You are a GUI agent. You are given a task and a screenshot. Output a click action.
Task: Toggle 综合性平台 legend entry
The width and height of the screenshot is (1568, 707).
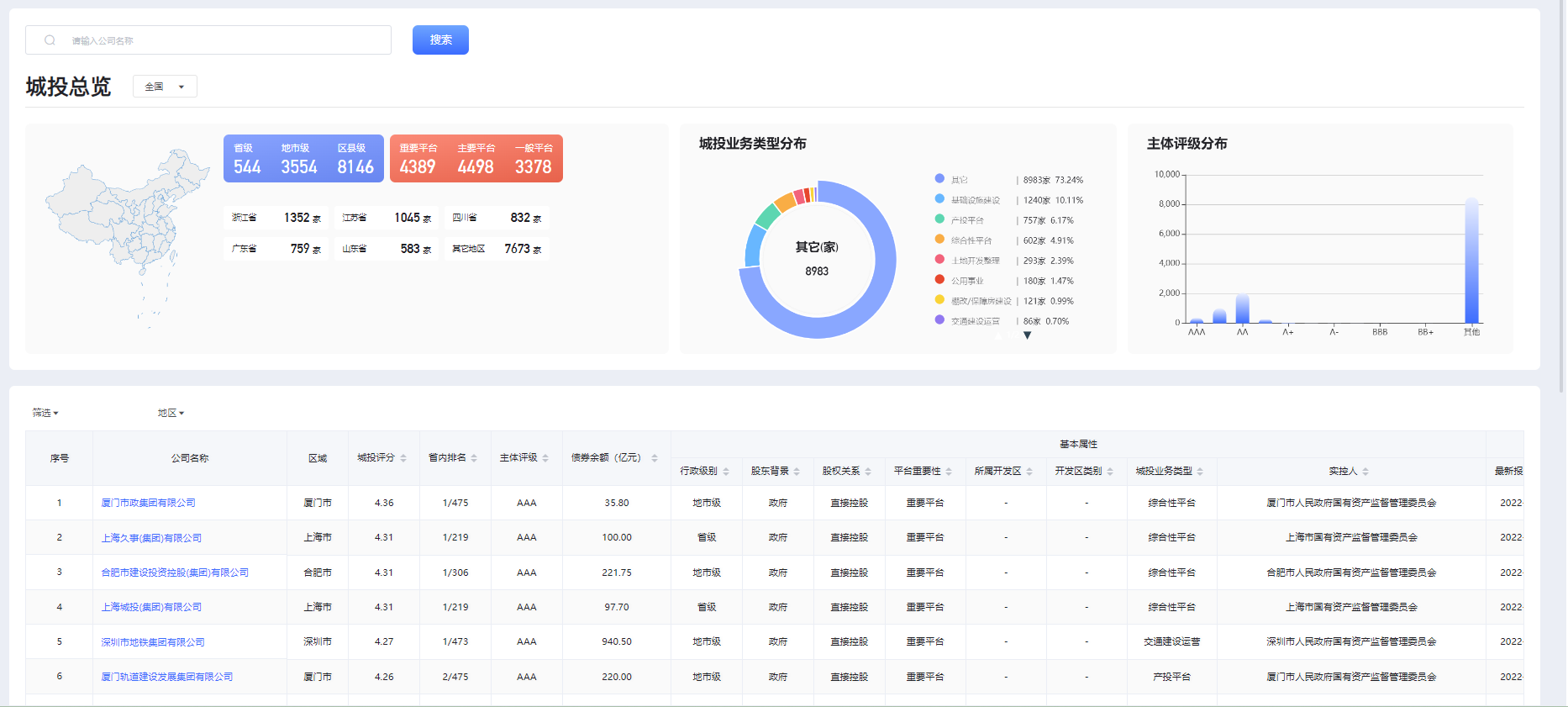pos(1004,240)
